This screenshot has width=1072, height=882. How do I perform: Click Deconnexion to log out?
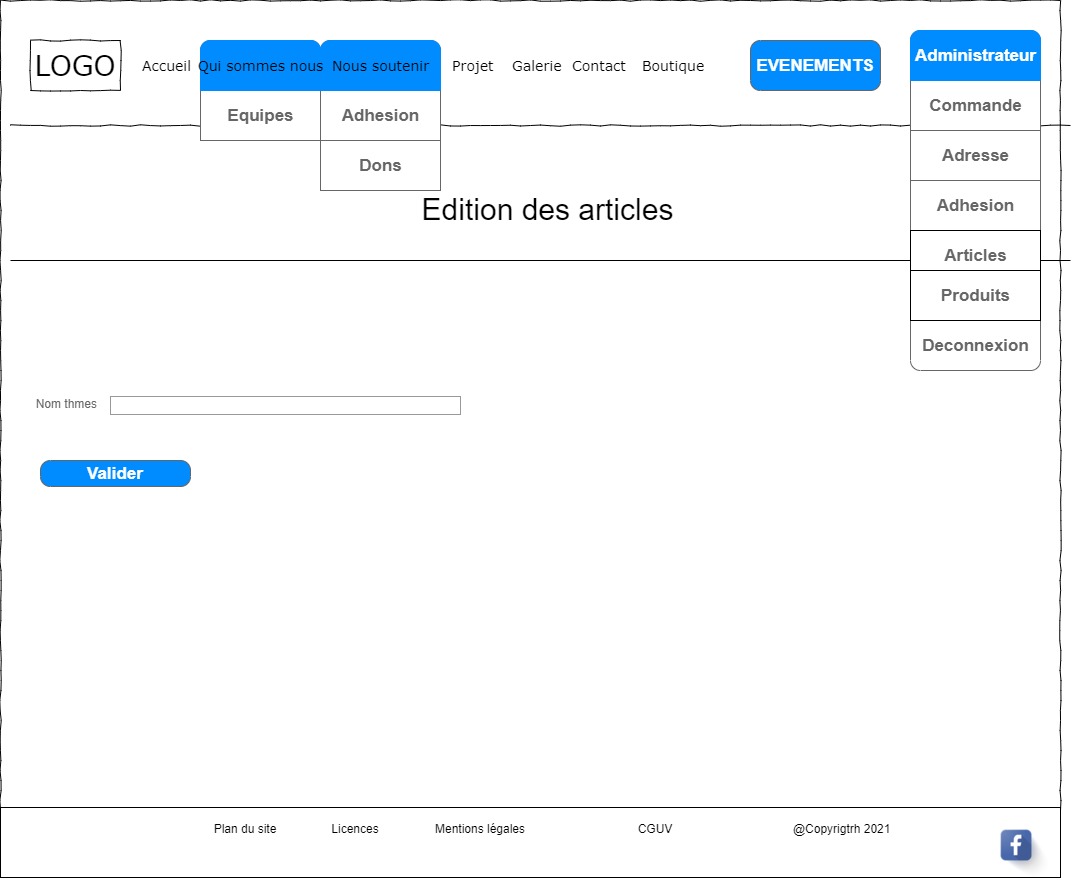point(975,346)
